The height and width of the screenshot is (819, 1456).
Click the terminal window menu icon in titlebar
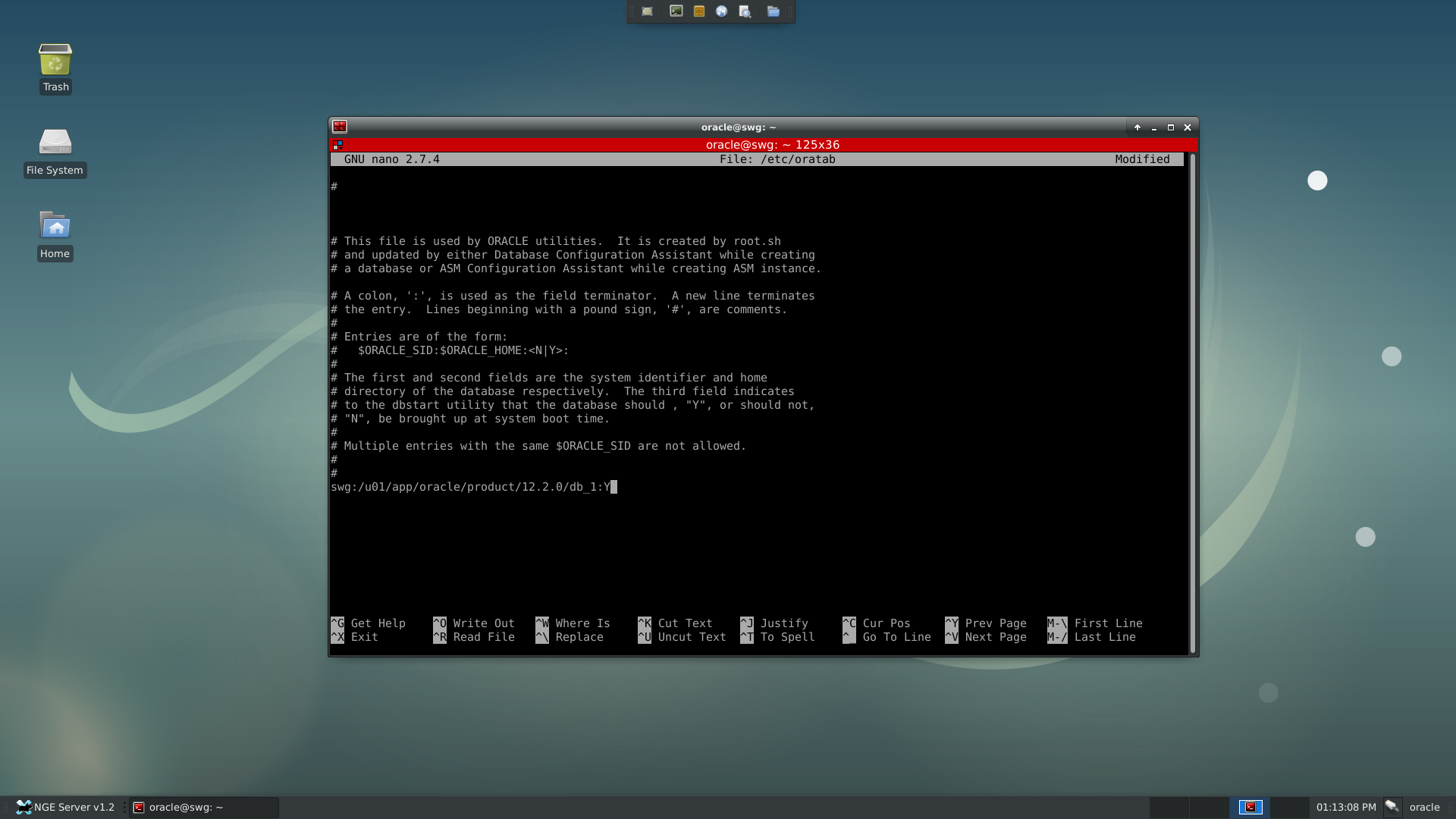(339, 127)
